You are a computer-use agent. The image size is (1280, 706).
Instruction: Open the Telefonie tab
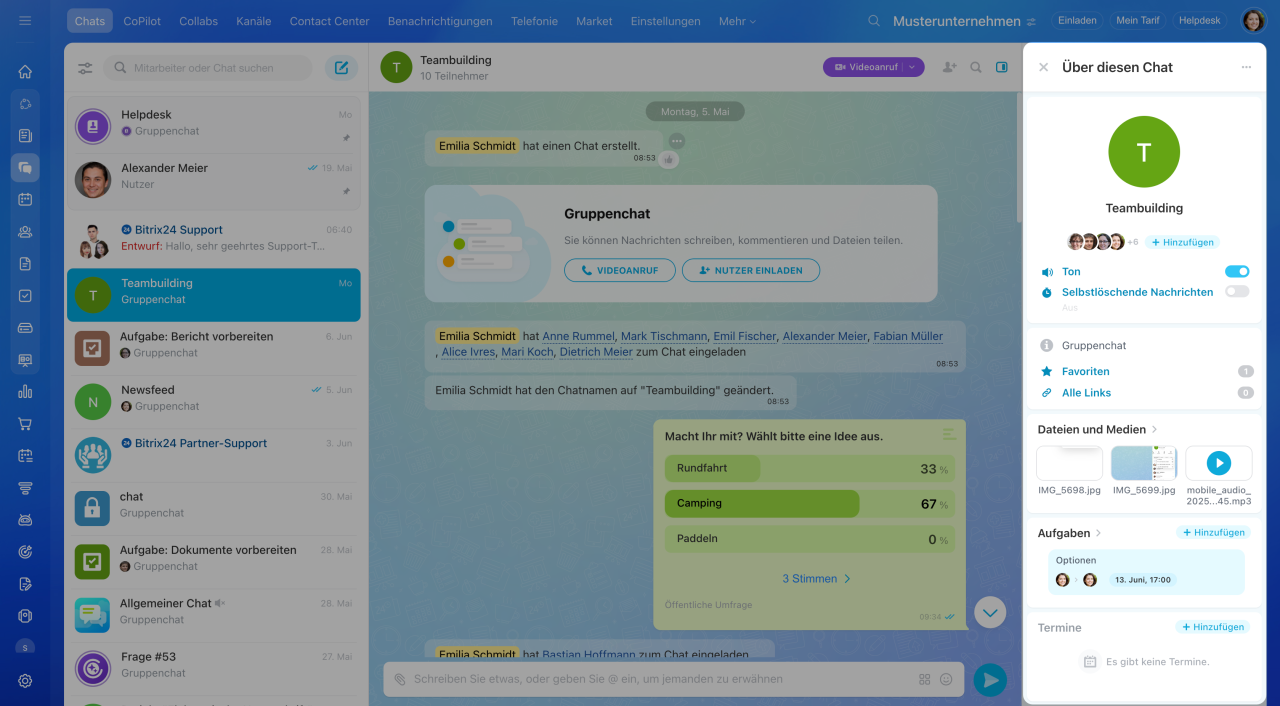(534, 21)
